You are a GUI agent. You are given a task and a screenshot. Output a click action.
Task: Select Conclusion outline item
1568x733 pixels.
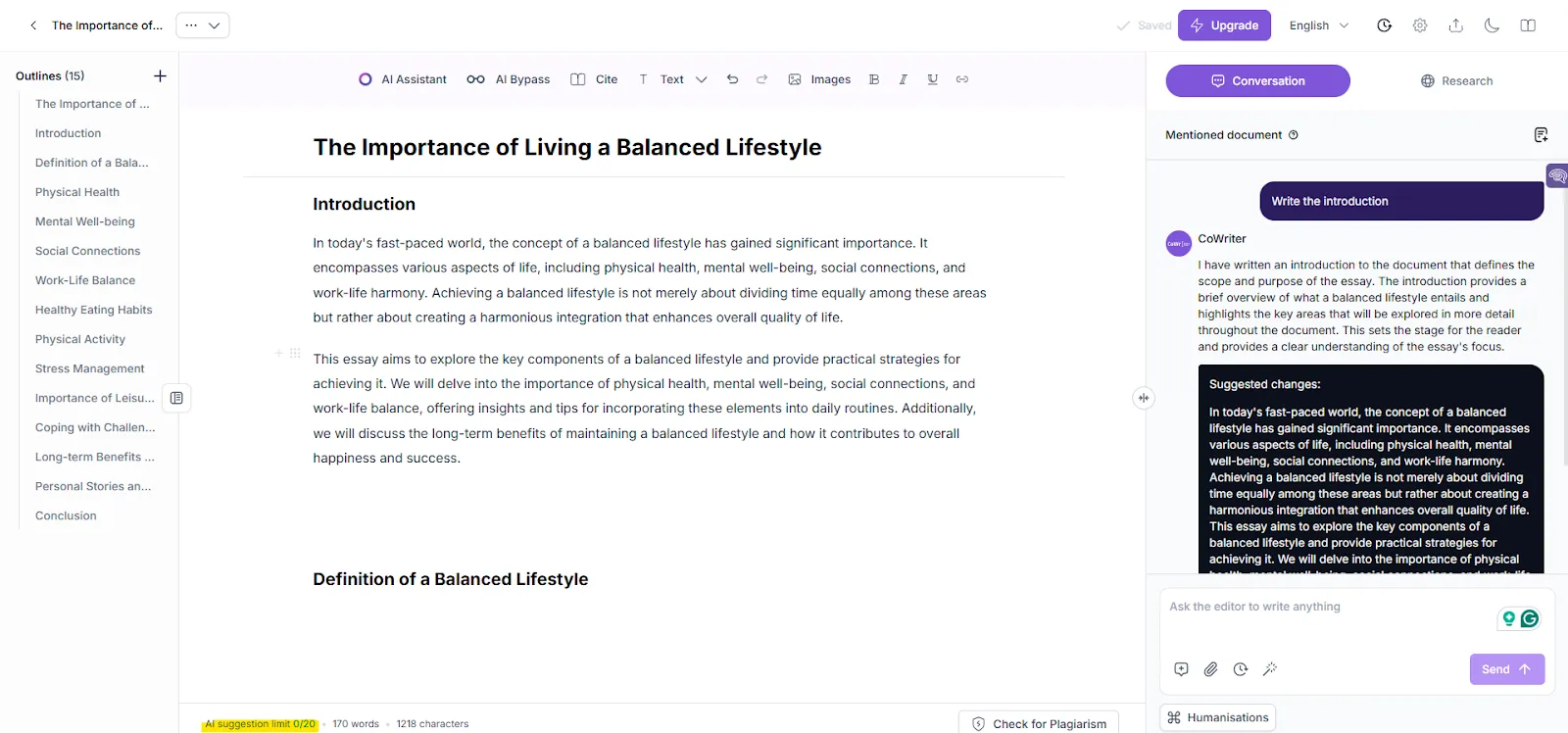[x=66, y=515]
